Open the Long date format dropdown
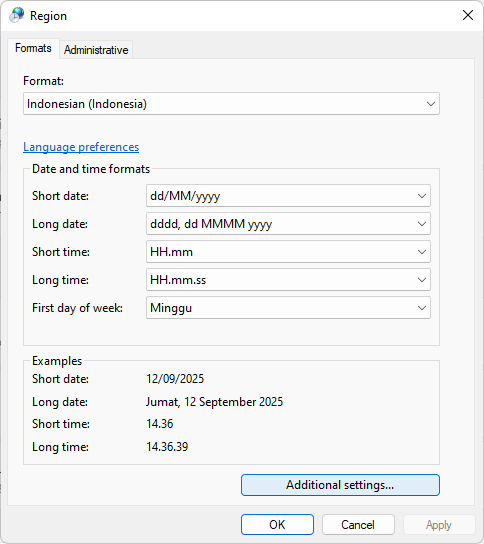 point(288,224)
